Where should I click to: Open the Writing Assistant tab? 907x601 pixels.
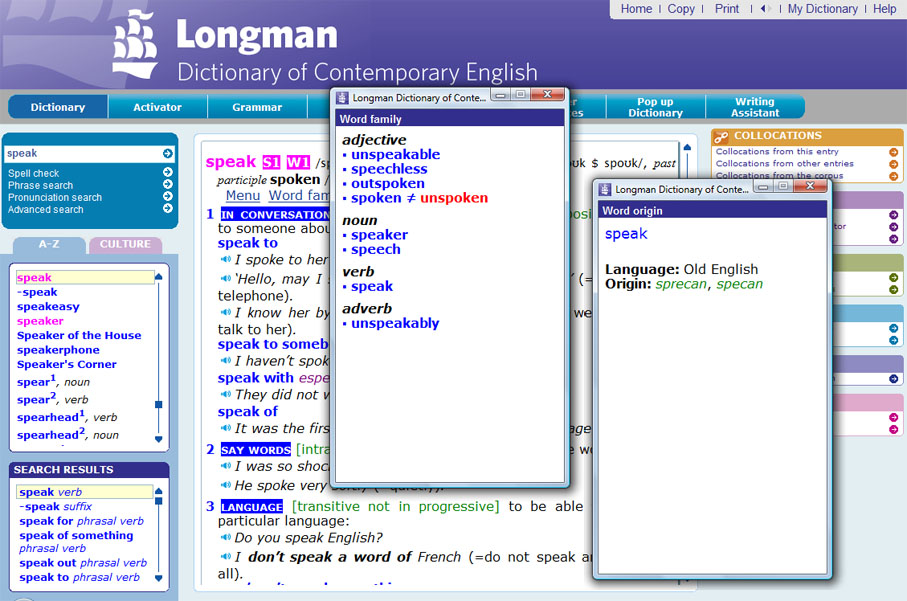754,107
